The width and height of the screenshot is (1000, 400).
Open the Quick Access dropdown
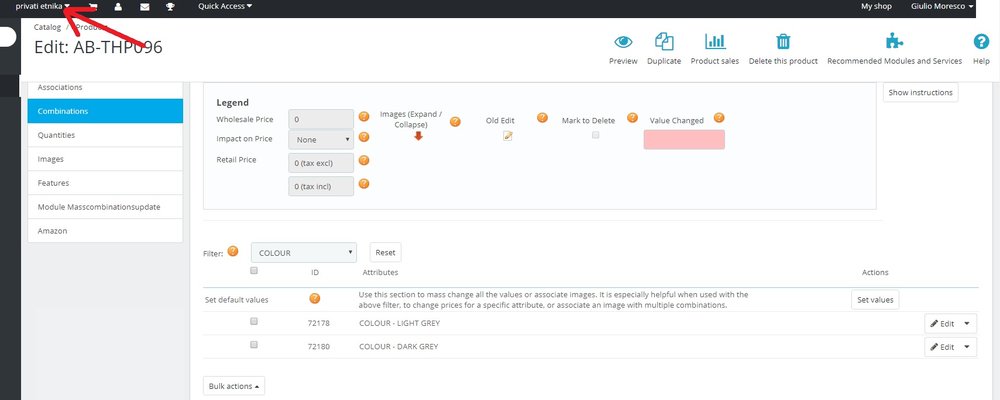click(225, 6)
